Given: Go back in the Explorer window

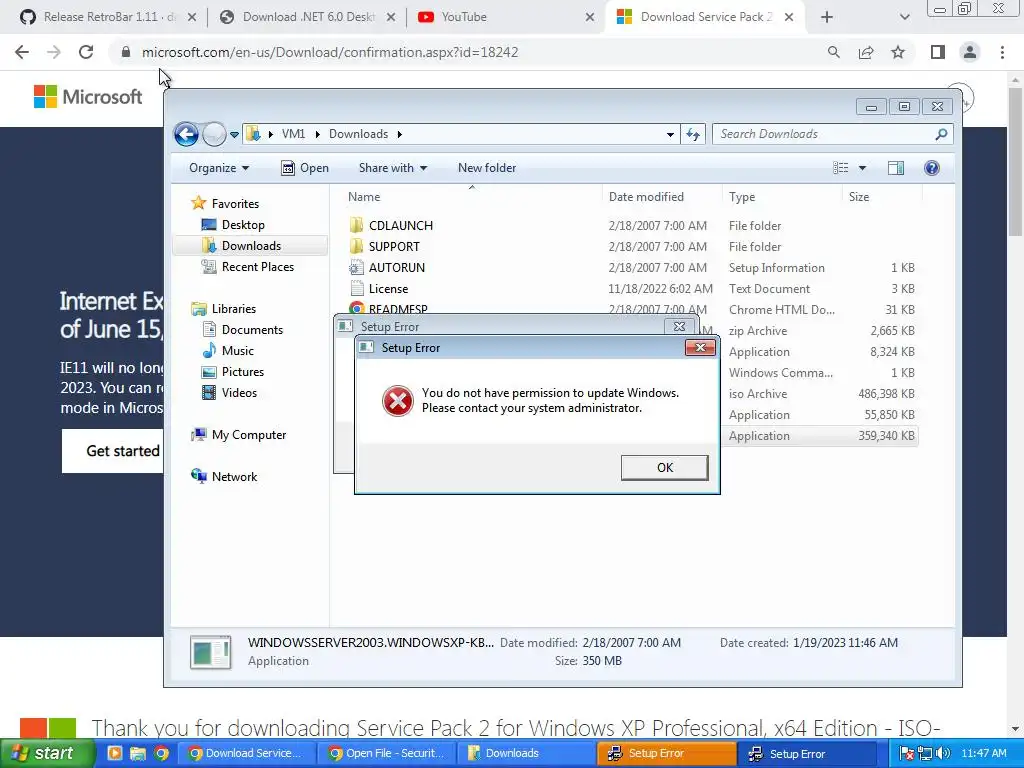Looking at the screenshot, I should pyautogui.click(x=186, y=135).
